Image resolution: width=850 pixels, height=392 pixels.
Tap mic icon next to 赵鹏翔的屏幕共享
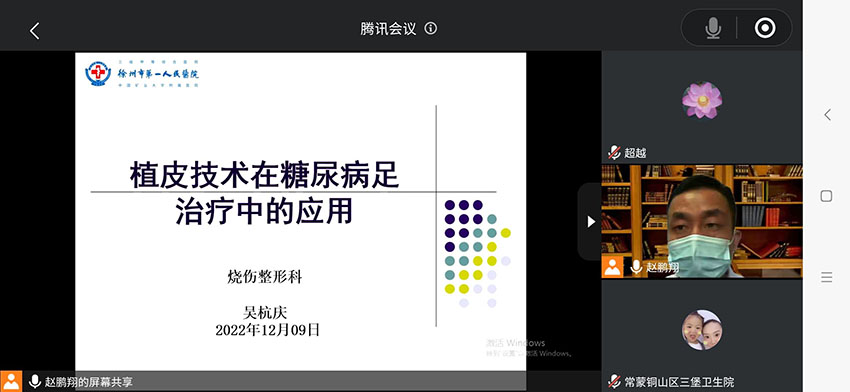[x=35, y=381]
